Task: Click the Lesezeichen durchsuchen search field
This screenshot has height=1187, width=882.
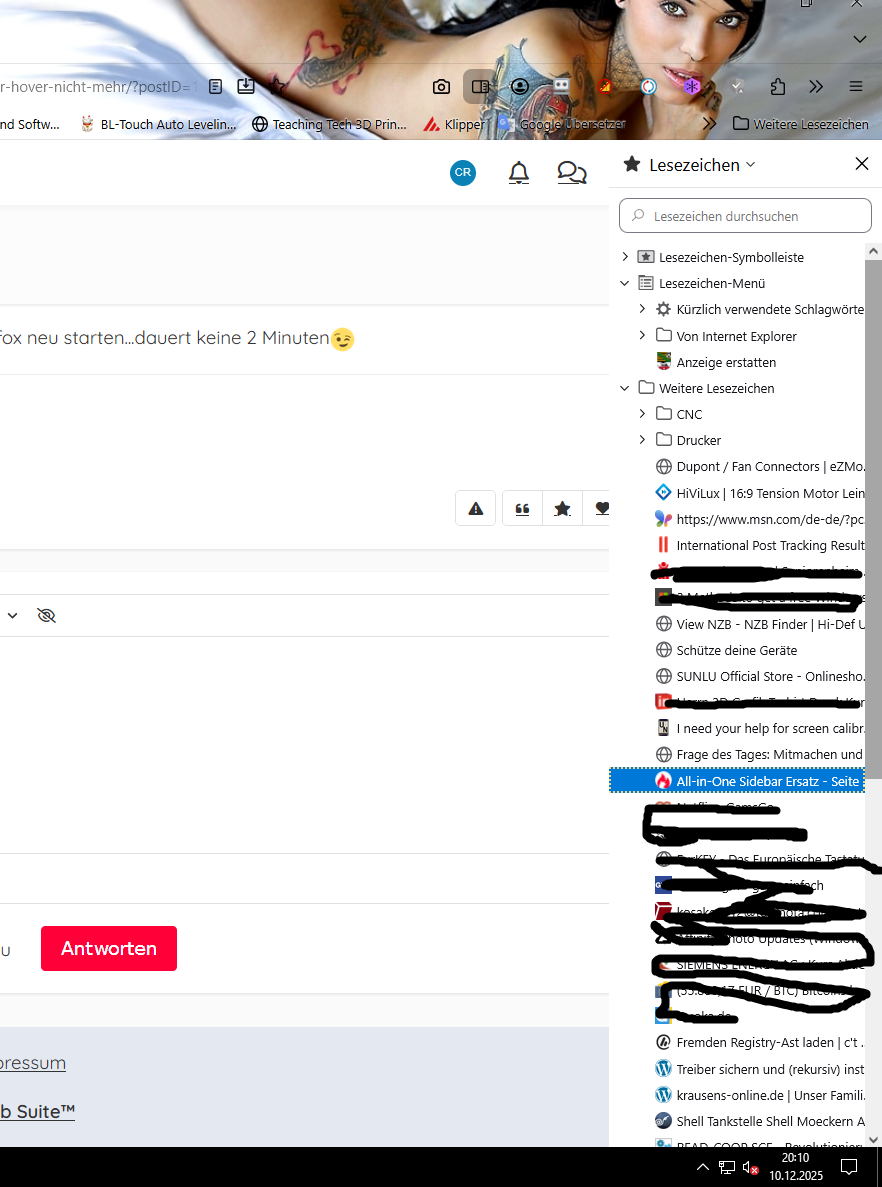Action: [x=745, y=216]
